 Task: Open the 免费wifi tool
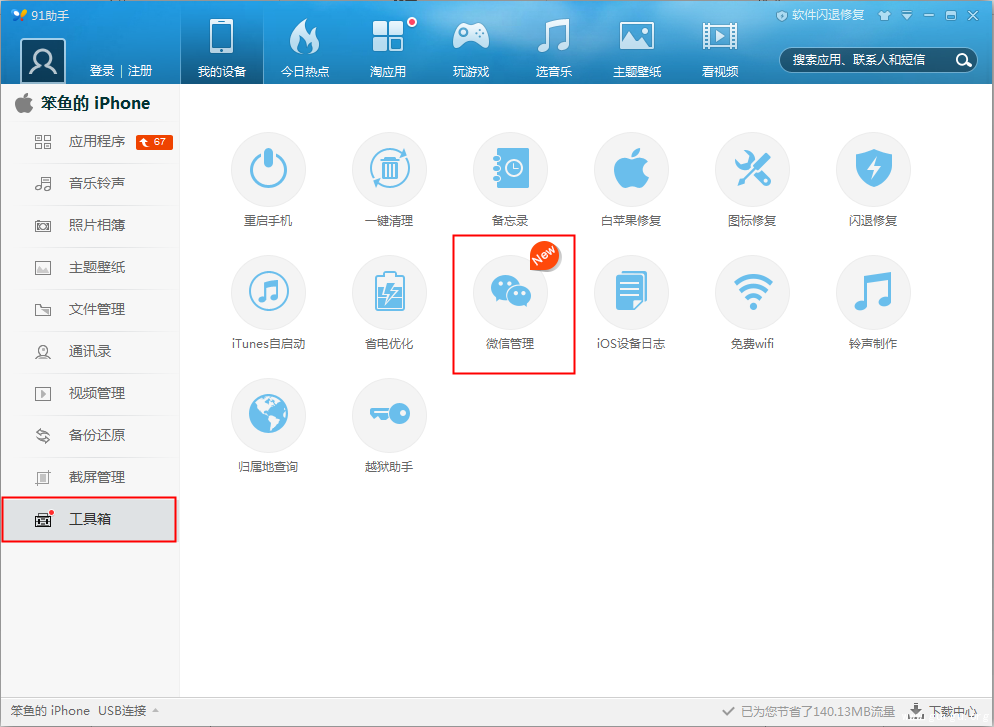coord(752,292)
